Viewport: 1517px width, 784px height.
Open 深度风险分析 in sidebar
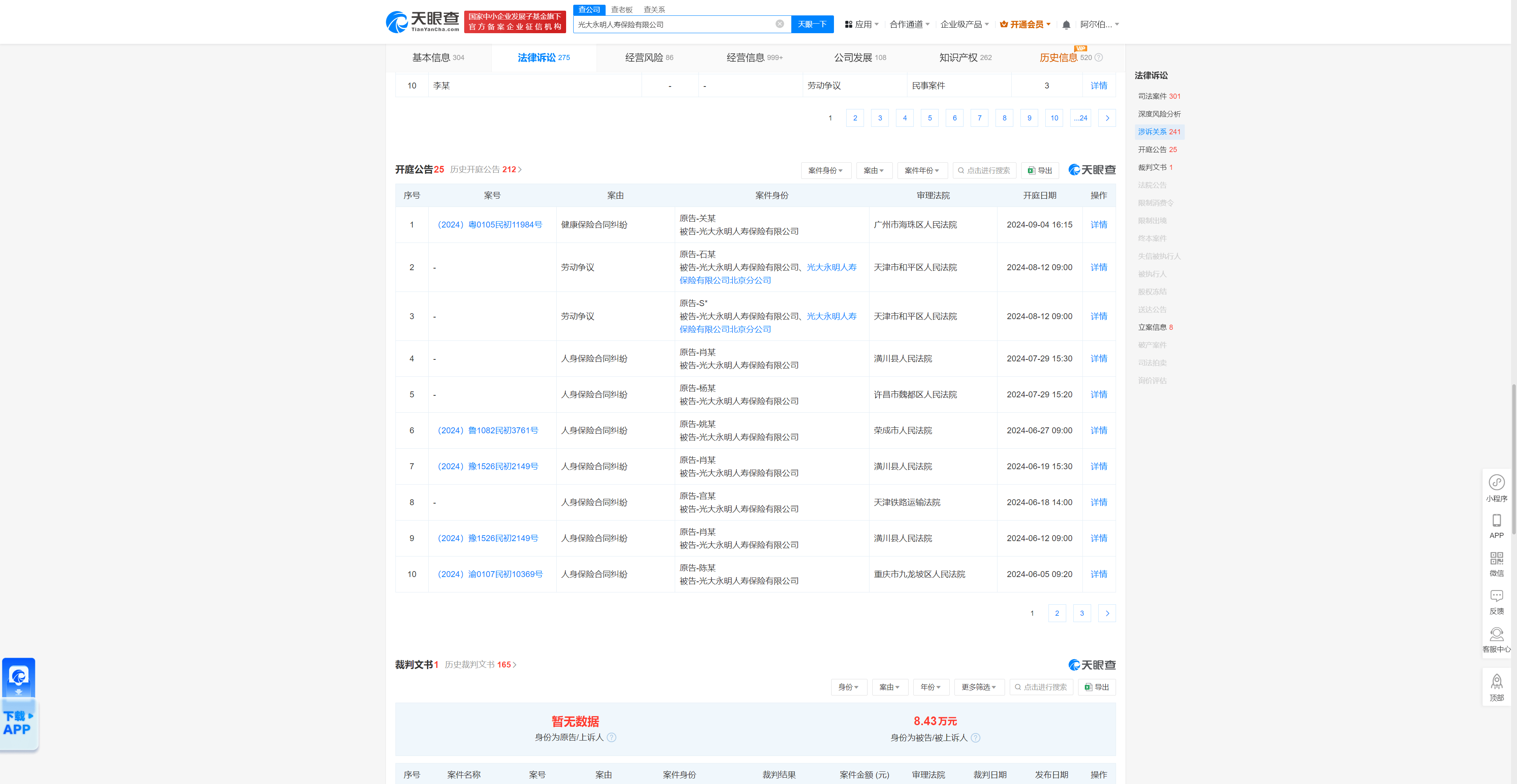pyautogui.click(x=1159, y=114)
